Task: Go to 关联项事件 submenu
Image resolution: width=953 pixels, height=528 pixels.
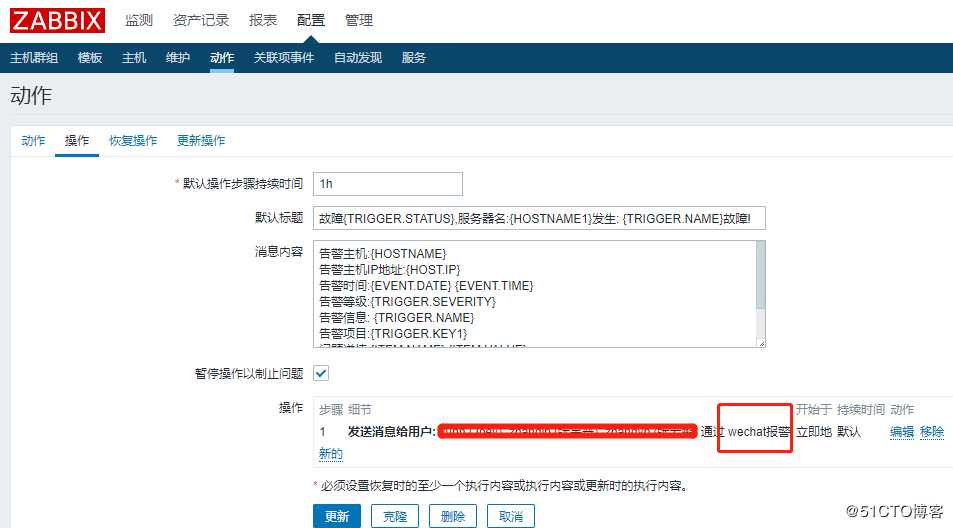Action: coord(284,58)
